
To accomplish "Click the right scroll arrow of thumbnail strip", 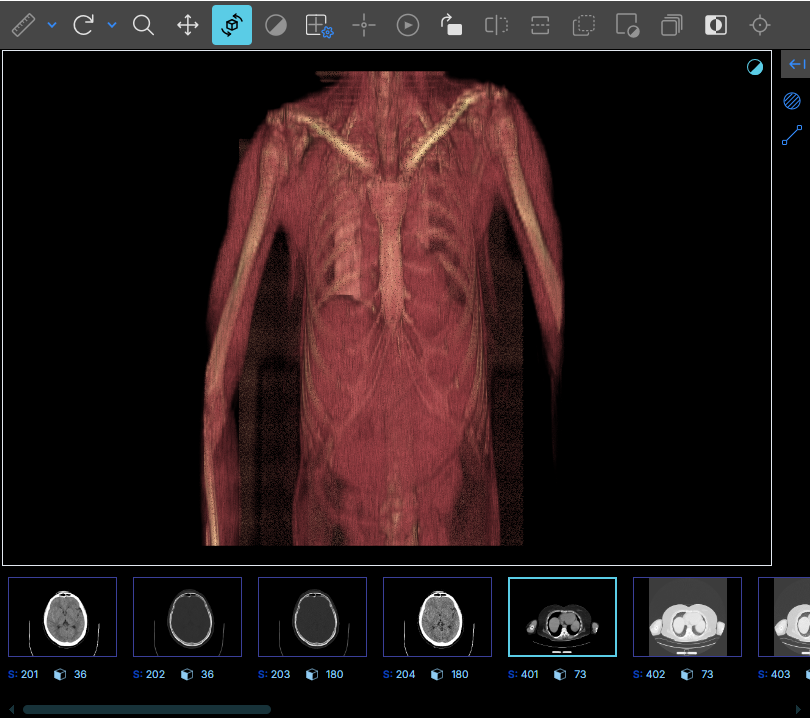I will click(798, 709).
